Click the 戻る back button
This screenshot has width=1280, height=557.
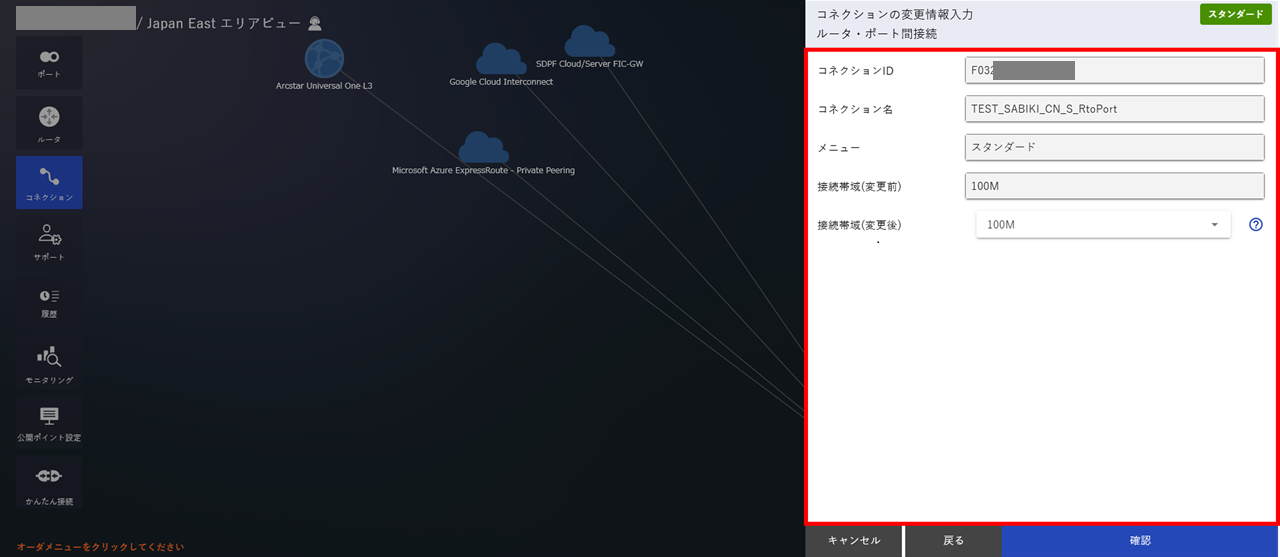click(x=954, y=541)
